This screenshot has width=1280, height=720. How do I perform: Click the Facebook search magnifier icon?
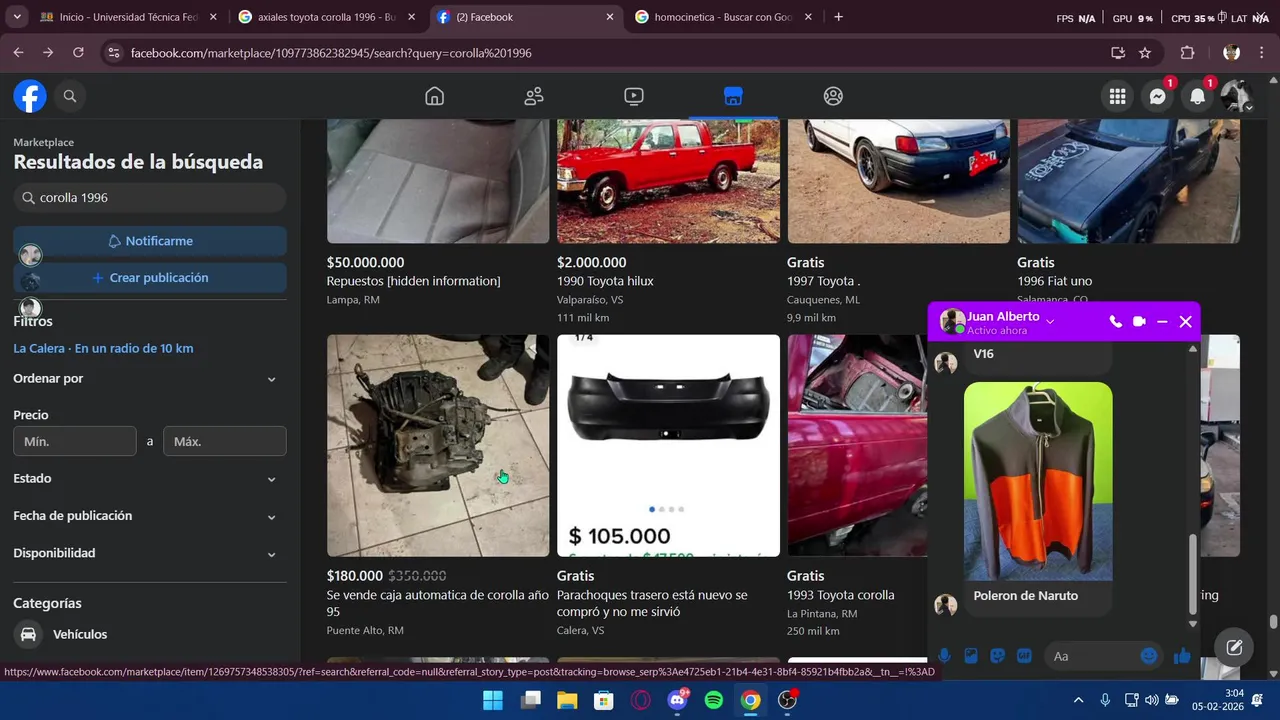coord(70,96)
